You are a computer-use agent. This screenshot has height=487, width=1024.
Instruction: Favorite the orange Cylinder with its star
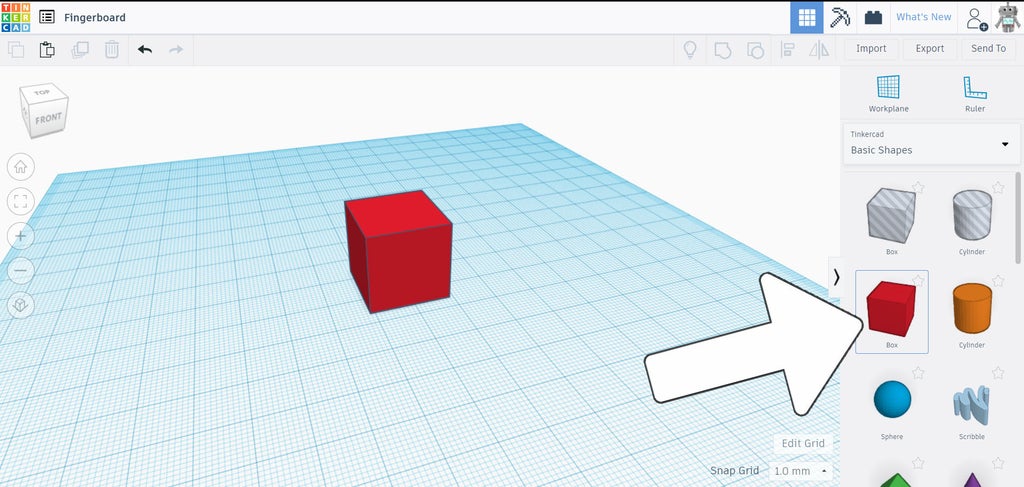tap(998, 280)
